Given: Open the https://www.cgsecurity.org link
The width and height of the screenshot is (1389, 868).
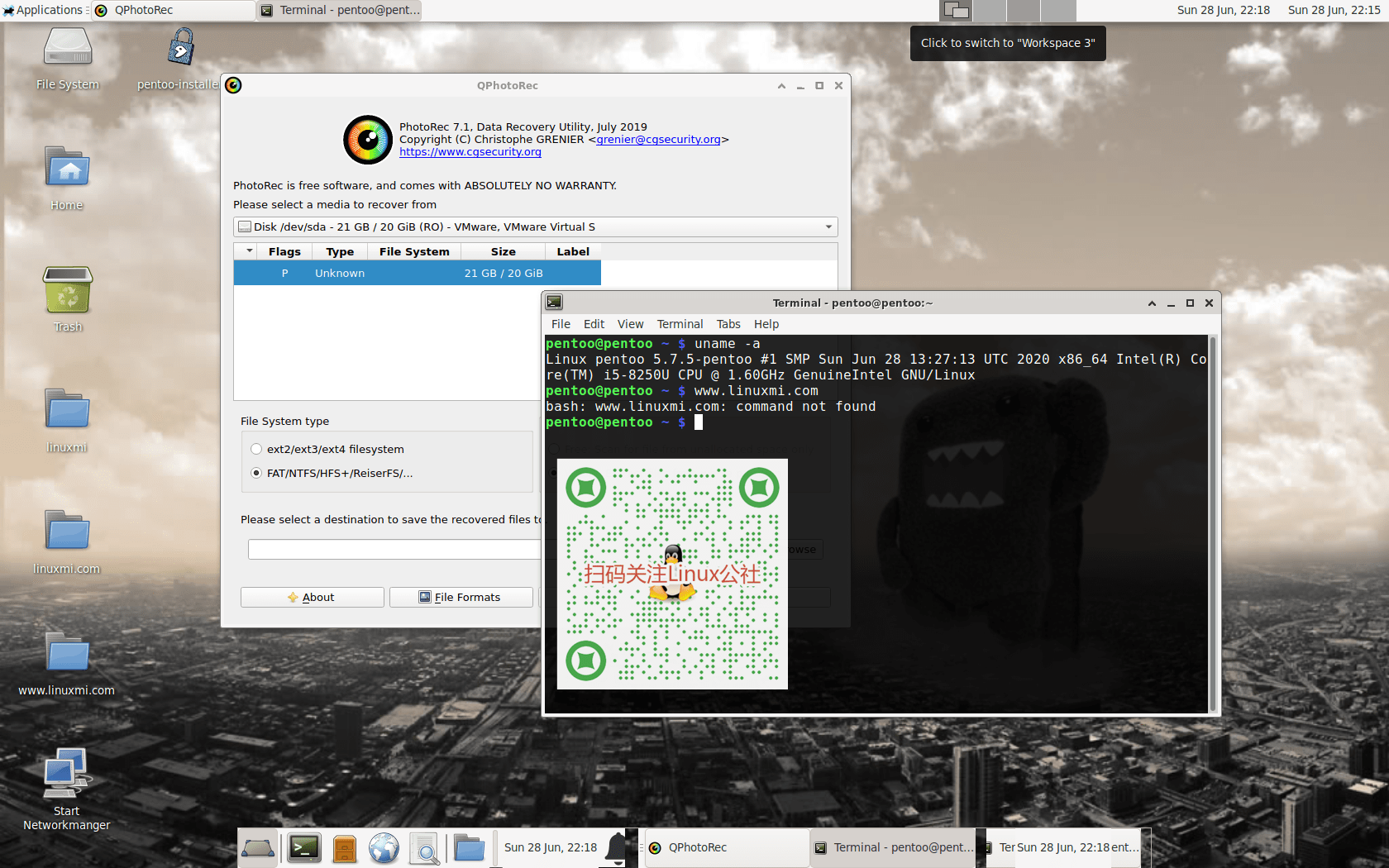Looking at the screenshot, I should tap(470, 152).
